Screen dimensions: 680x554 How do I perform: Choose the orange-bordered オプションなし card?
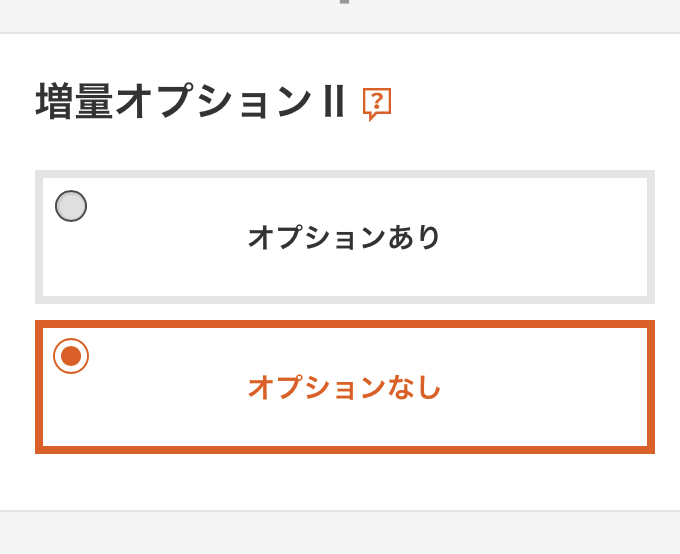click(x=345, y=387)
